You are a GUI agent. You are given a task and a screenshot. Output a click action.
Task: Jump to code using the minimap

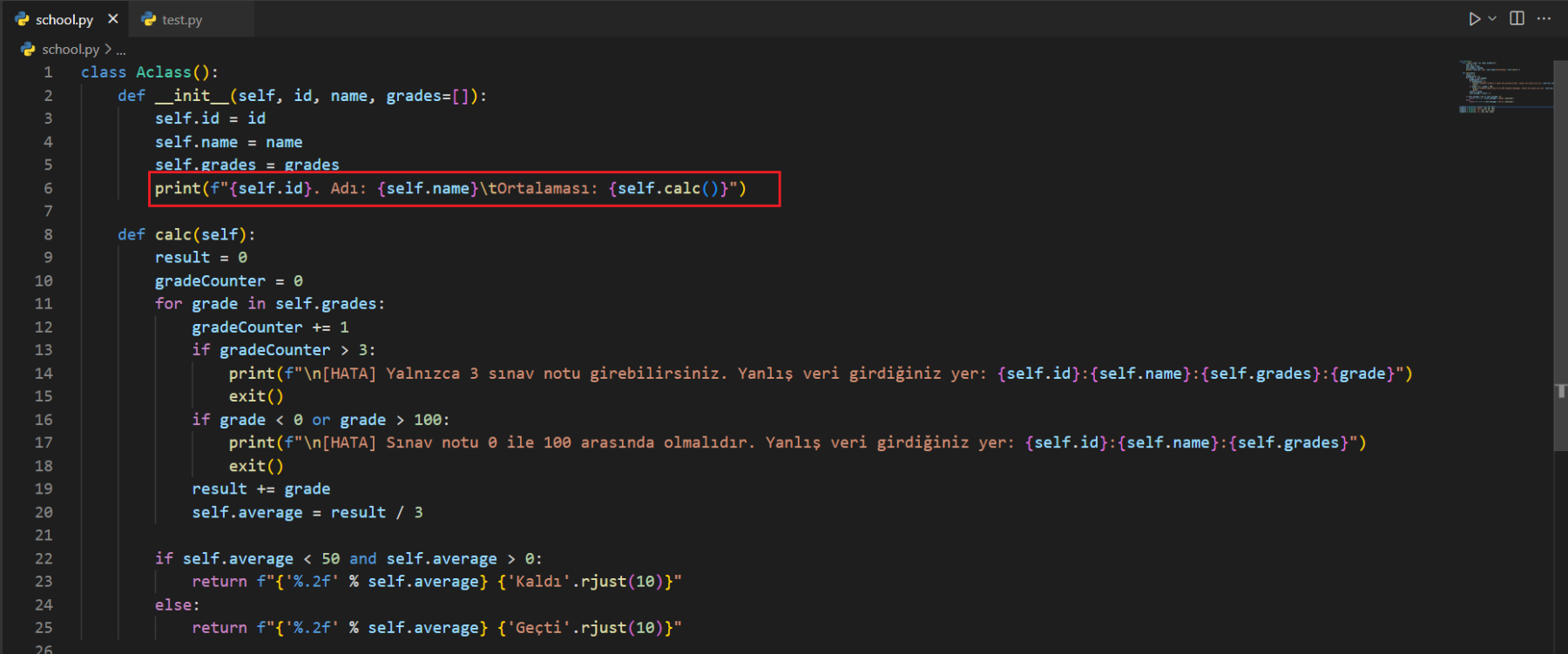tap(1504, 87)
